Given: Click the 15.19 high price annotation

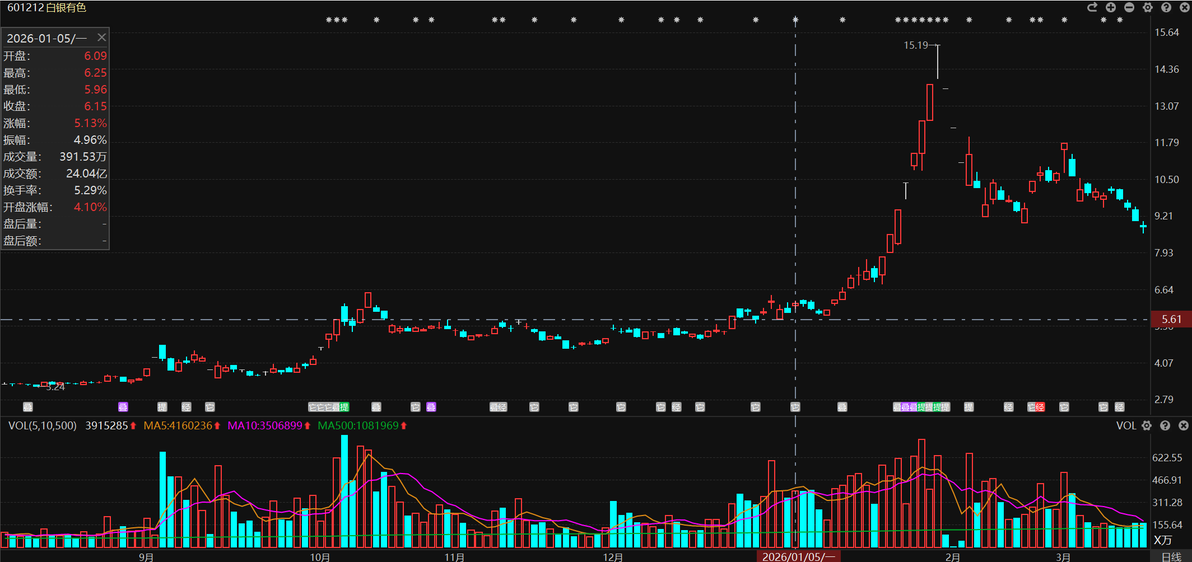Looking at the screenshot, I should click(915, 46).
